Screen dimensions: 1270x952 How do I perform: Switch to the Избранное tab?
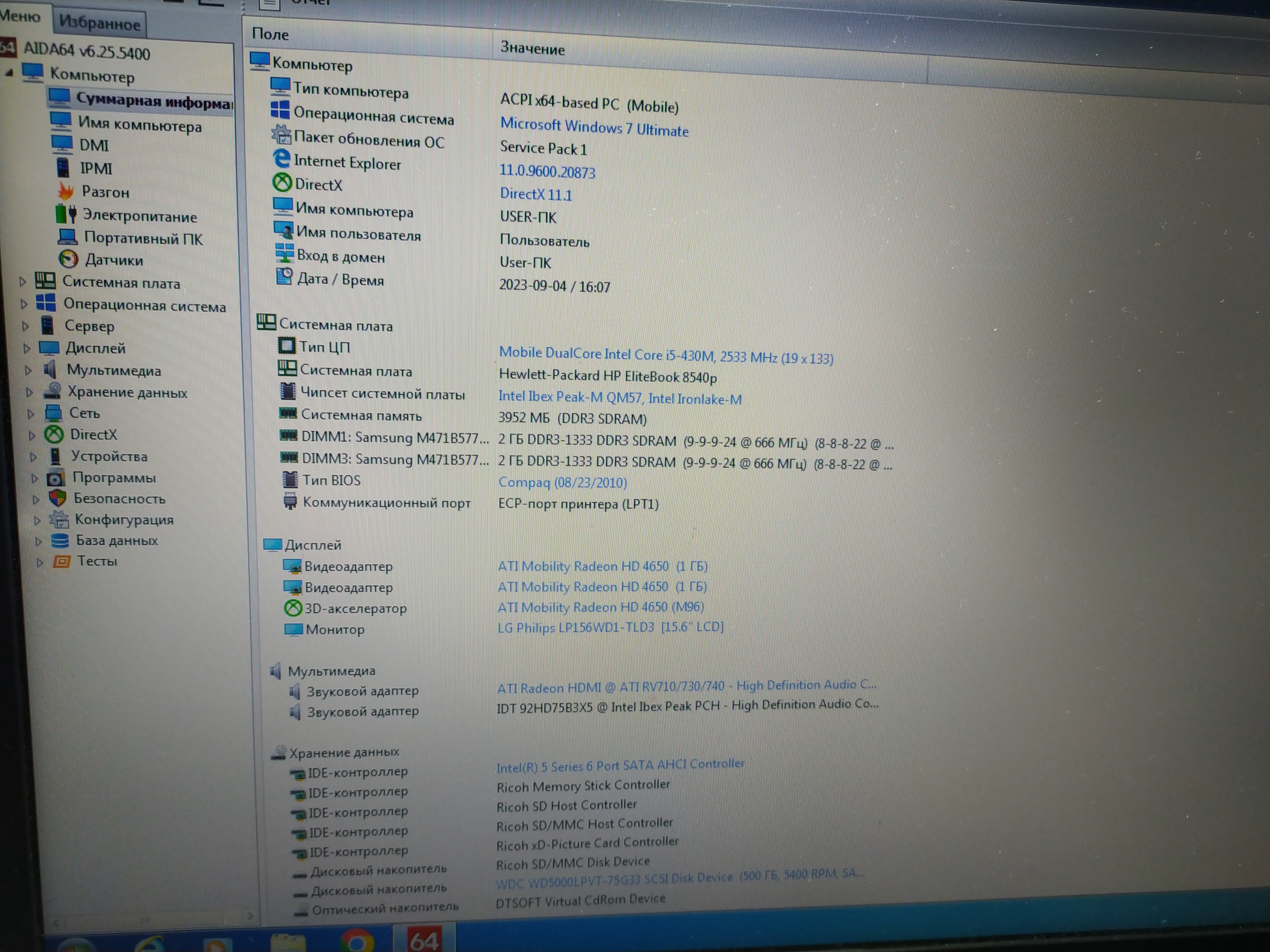(100, 23)
